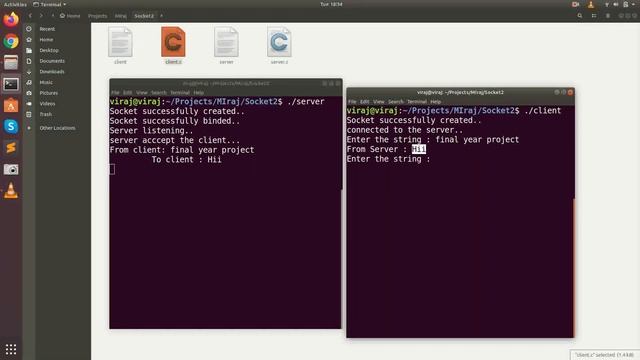This screenshot has width=640, height=360.
Task: Open Search menu in server terminal
Action: click(x=159, y=93)
